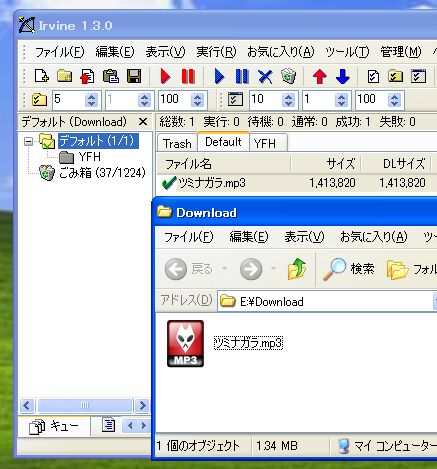Adjust spinner of first 100 field
This screenshot has width=437, height=469.
197,100
